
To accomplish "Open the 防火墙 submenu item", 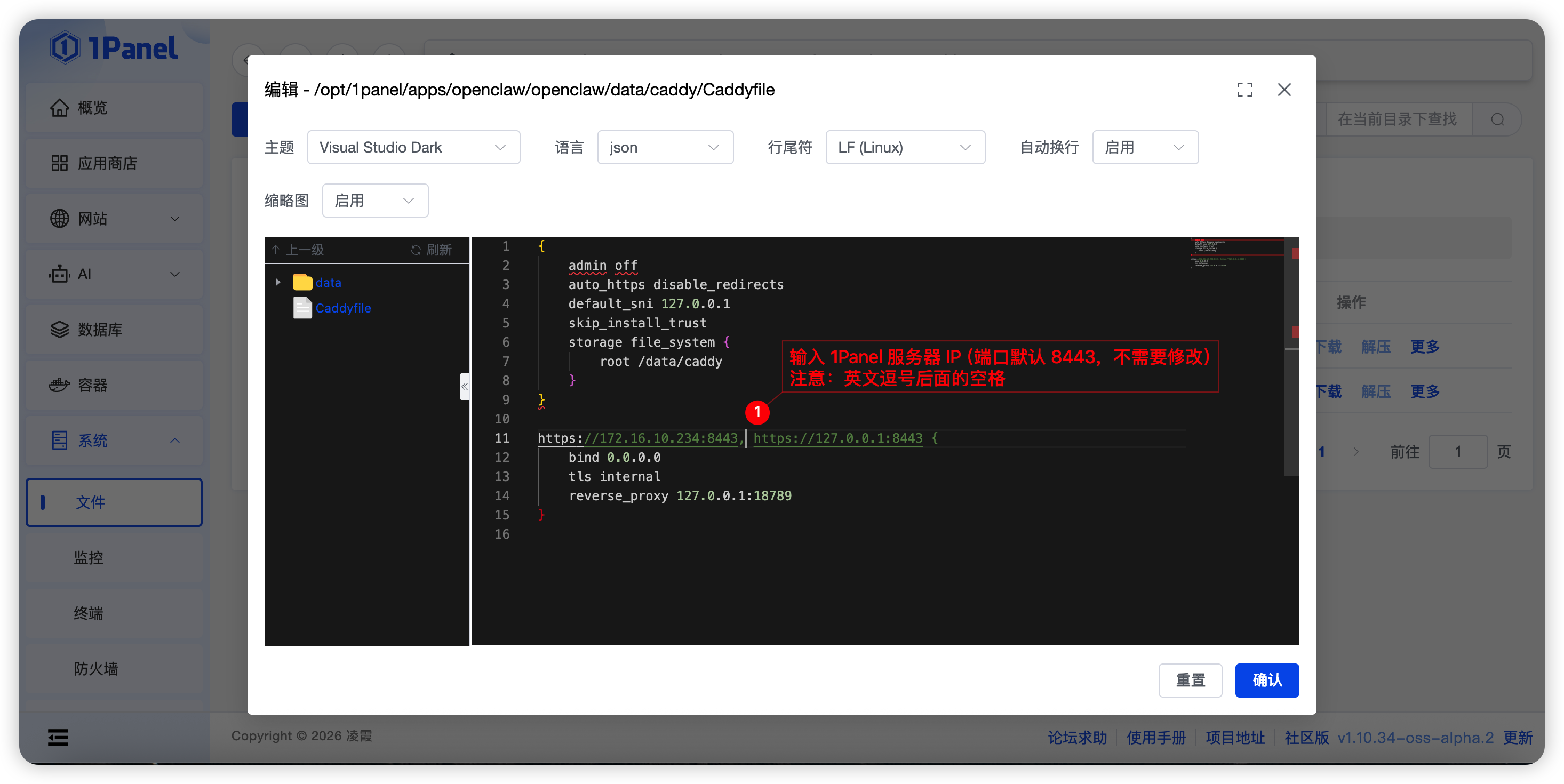I will 96,669.
